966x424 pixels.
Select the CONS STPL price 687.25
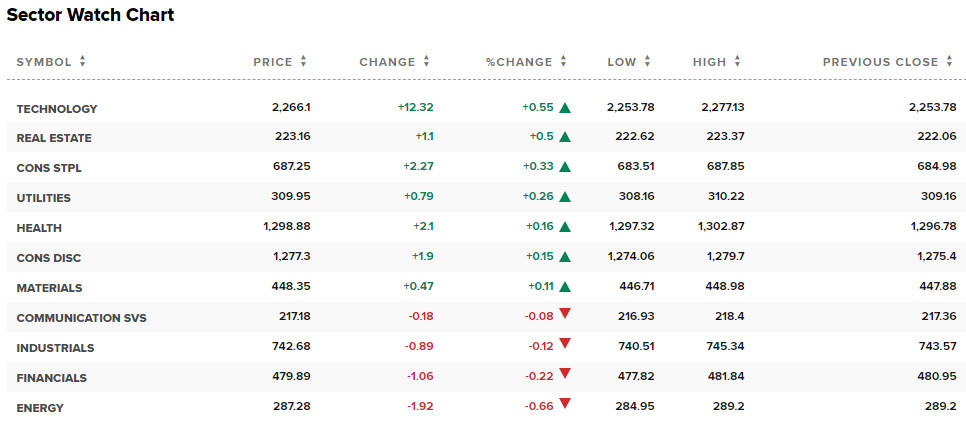pyautogui.click(x=291, y=166)
